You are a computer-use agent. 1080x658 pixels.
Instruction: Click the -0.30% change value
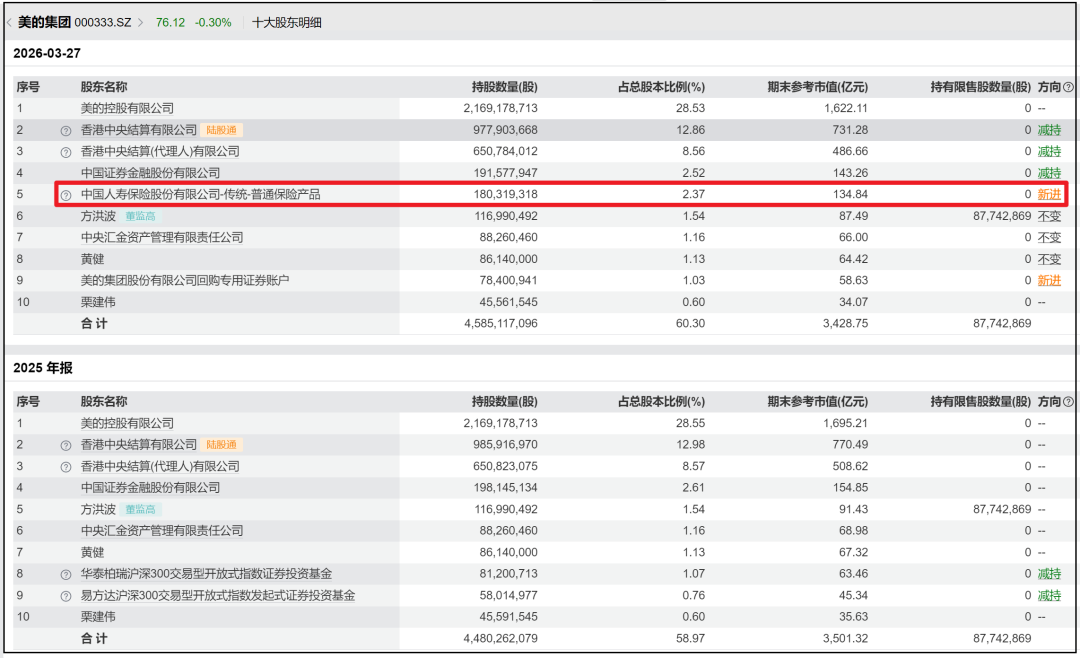(213, 23)
